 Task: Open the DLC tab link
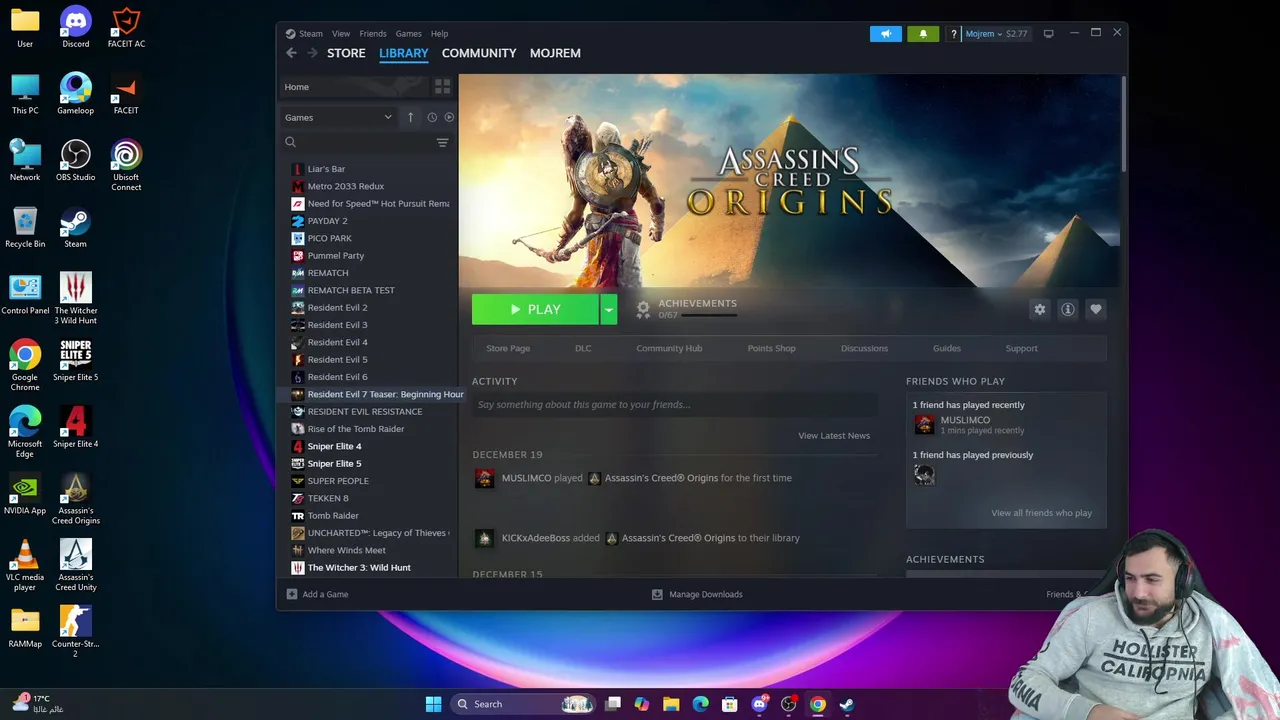click(583, 348)
